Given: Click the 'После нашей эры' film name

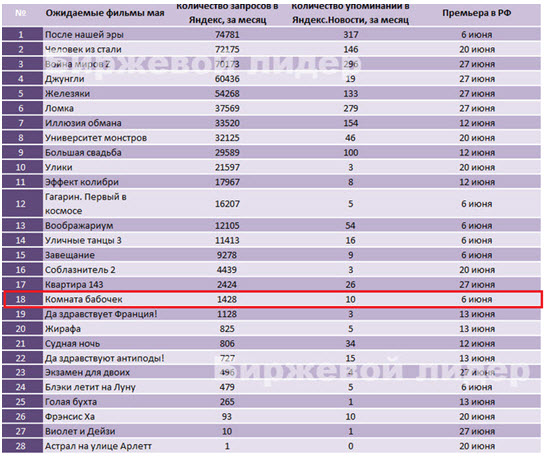Looking at the screenshot, I should (84, 35).
